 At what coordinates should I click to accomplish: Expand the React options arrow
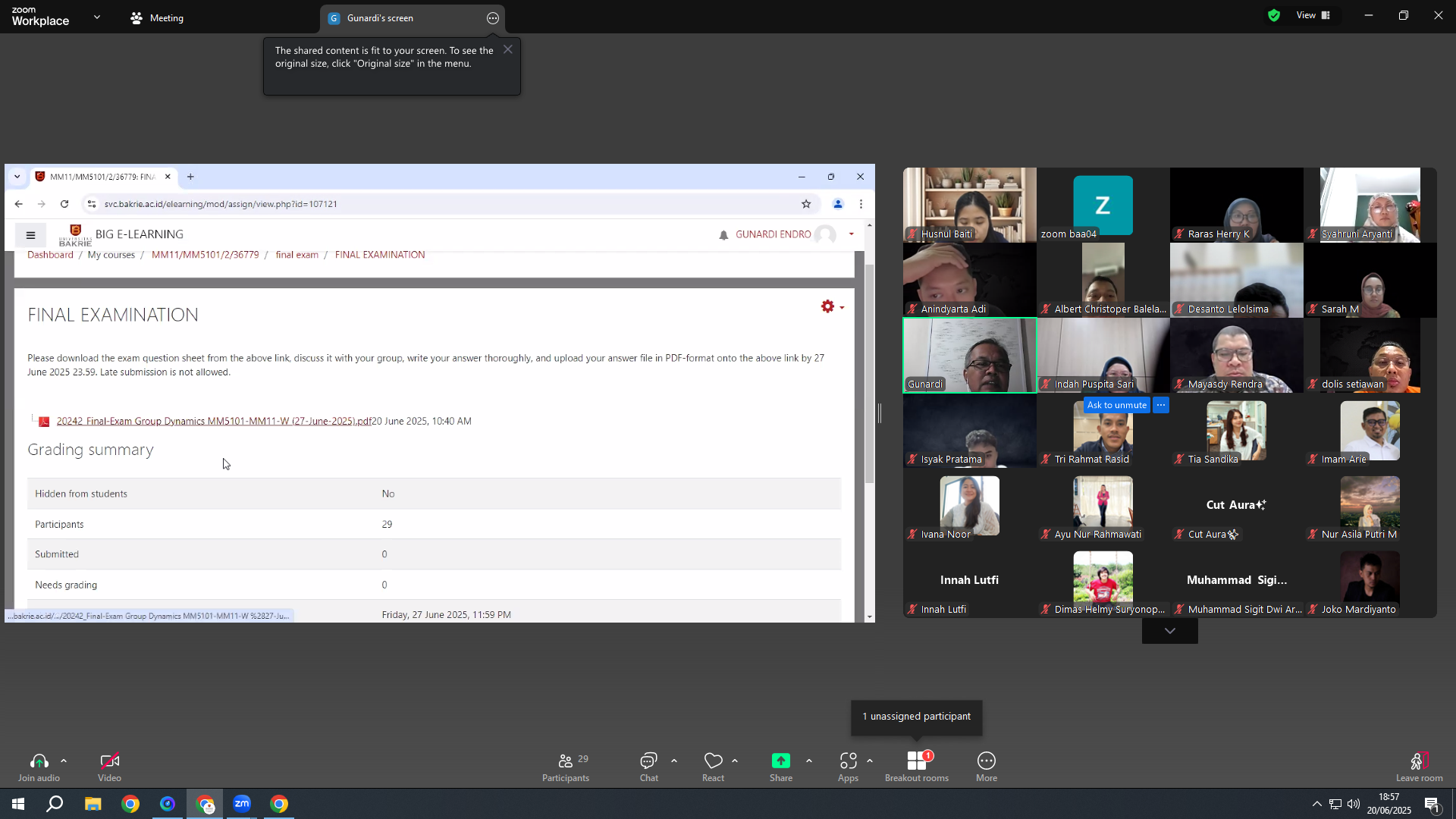[735, 761]
